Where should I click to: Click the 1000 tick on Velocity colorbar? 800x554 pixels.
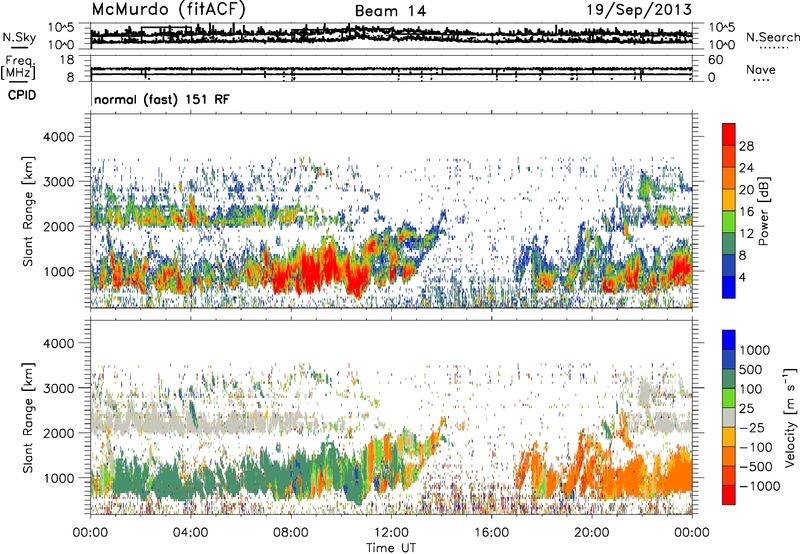755,350
